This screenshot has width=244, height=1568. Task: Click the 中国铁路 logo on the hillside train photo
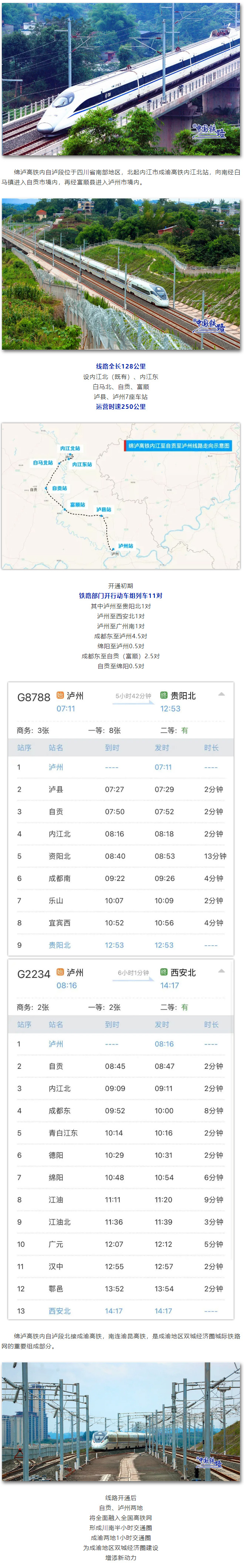pos(209,325)
